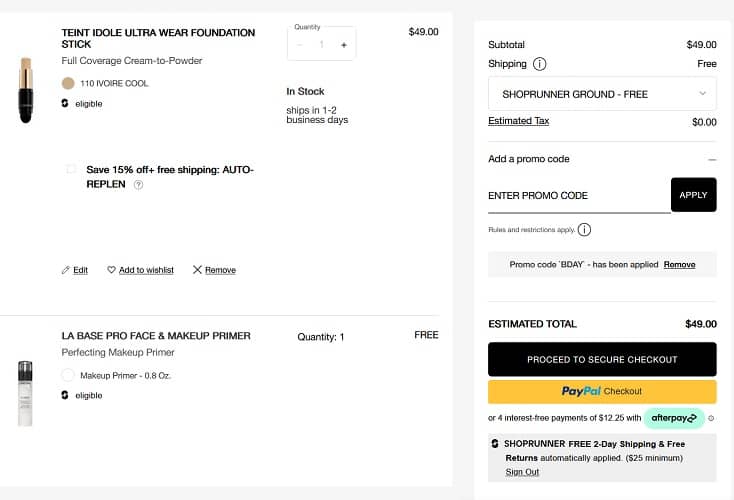Select the 110 Ivoire Cool color swatch

(x=68, y=83)
